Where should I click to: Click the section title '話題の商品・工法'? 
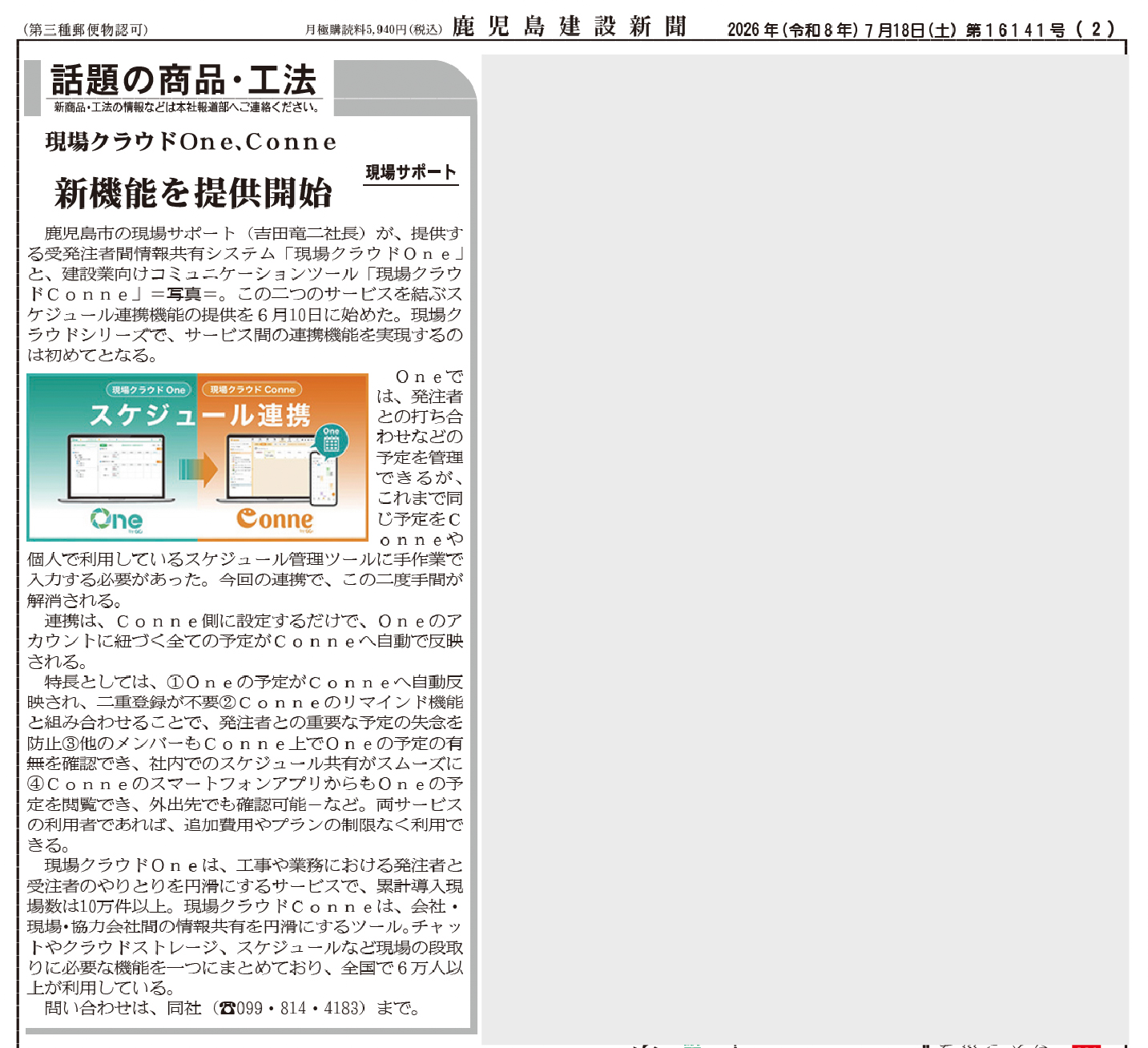click(x=183, y=80)
